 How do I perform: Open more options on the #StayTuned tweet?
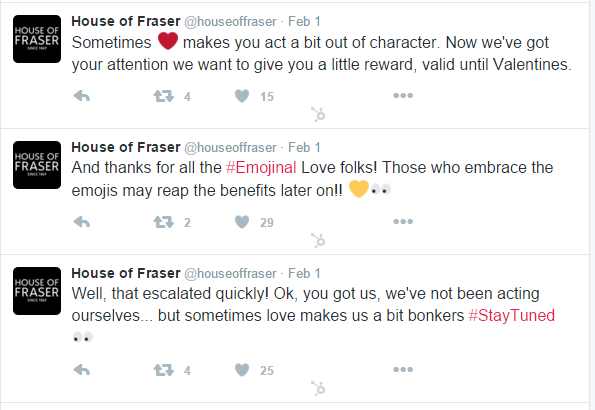[x=403, y=370]
